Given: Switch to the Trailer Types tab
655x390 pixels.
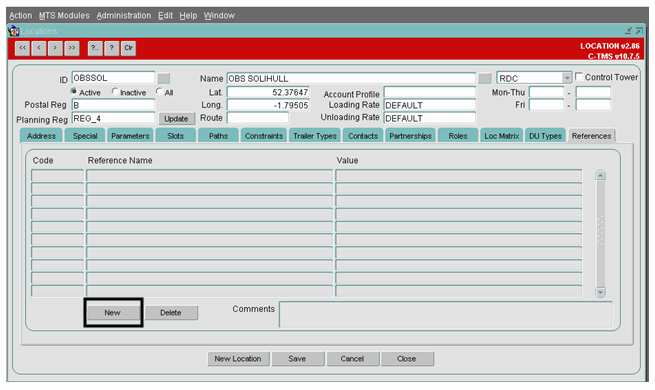Looking at the screenshot, I should (x=315, y=136).
